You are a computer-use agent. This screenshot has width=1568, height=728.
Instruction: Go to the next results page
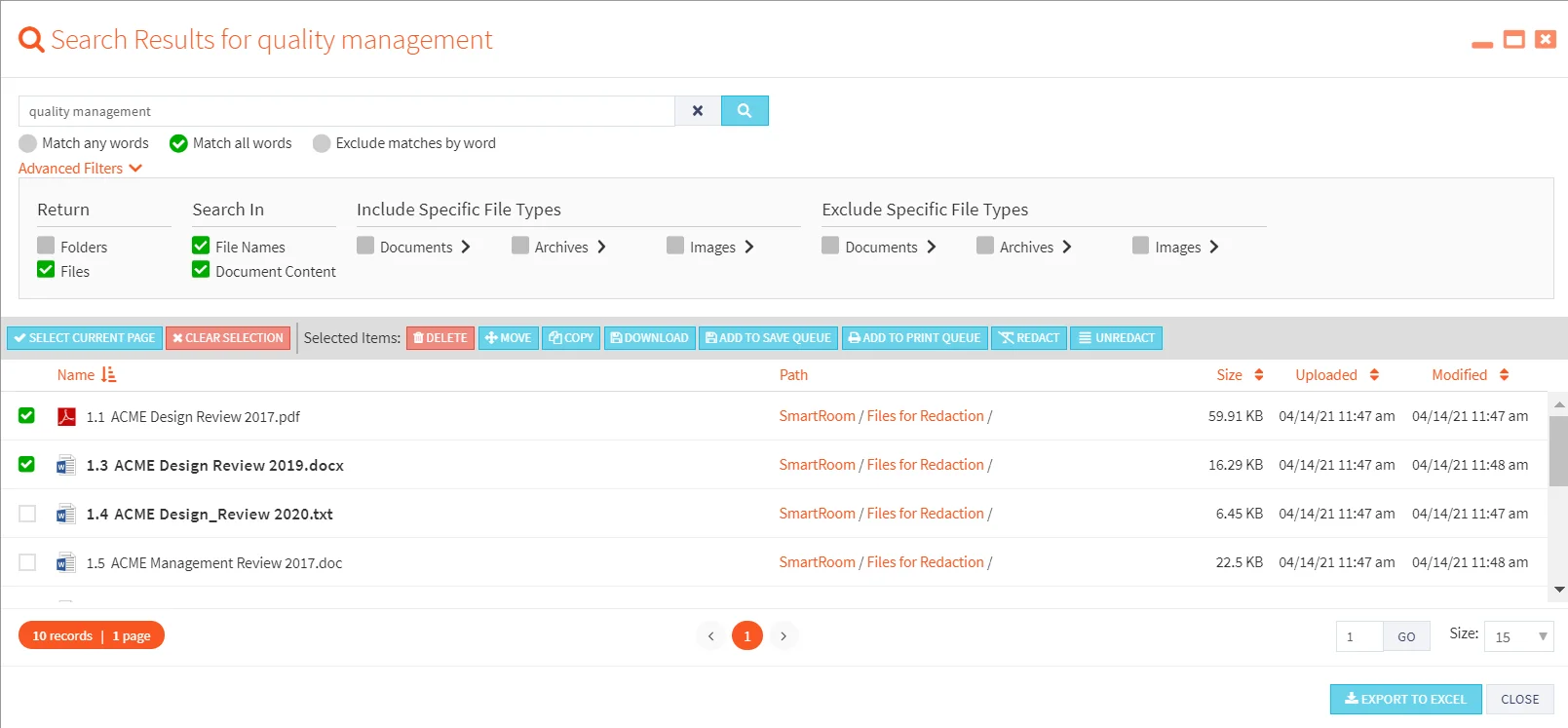784,636
